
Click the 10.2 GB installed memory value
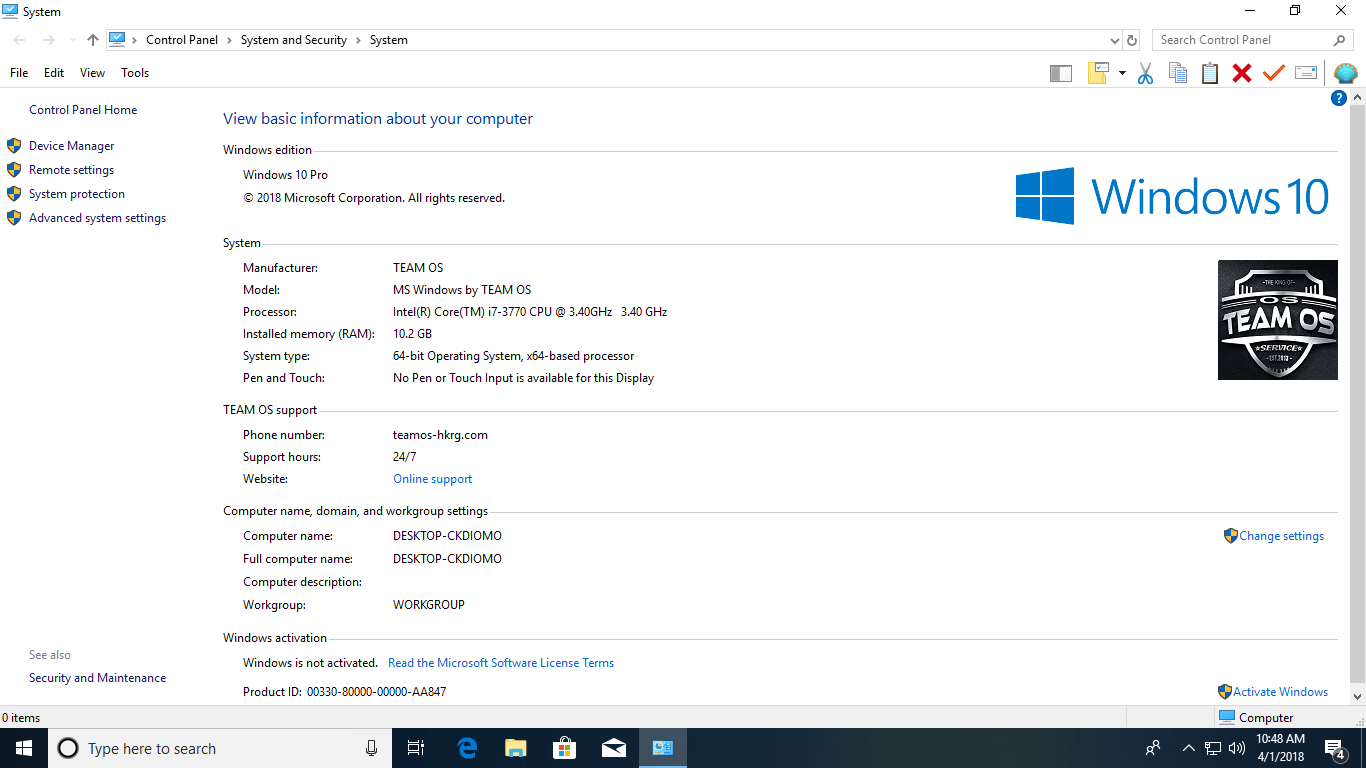click(x=412, y=334)
